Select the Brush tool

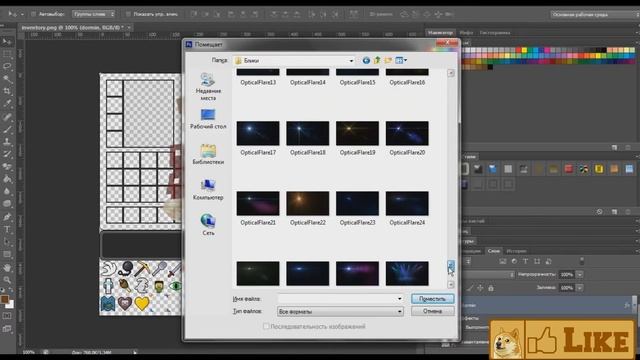point(7,129)
